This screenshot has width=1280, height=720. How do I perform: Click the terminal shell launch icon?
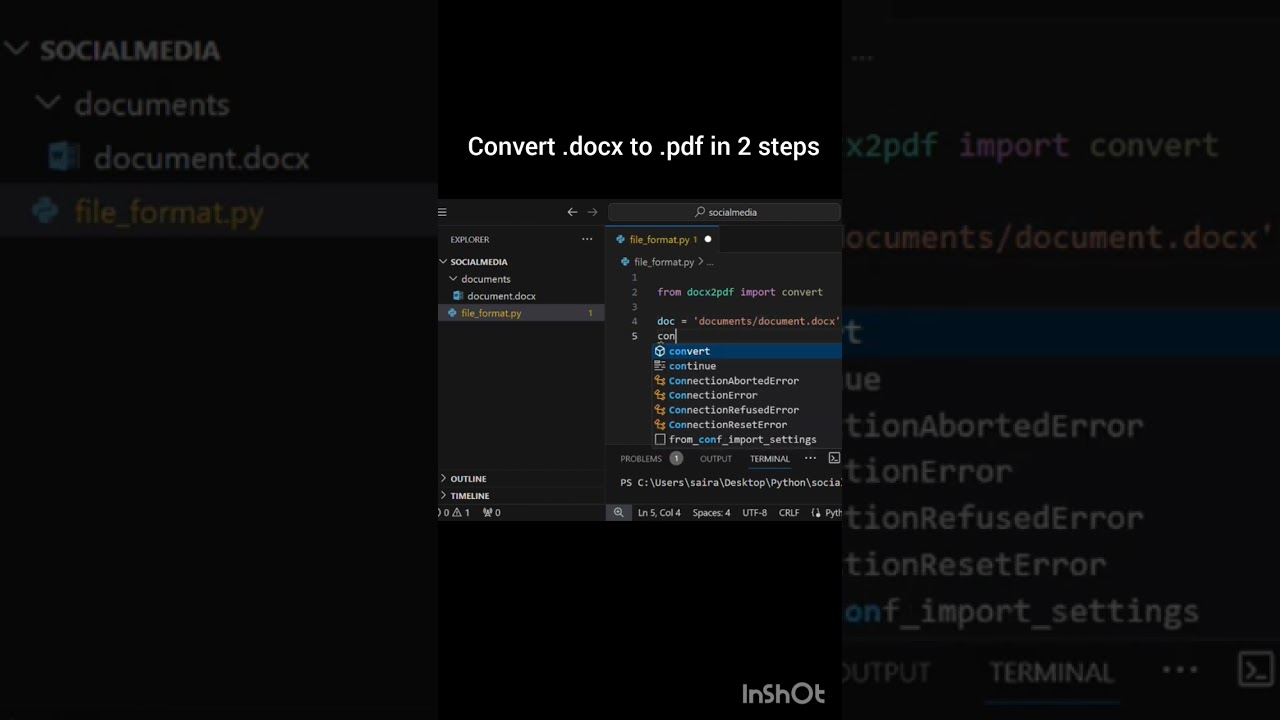(x=834, y=458)
